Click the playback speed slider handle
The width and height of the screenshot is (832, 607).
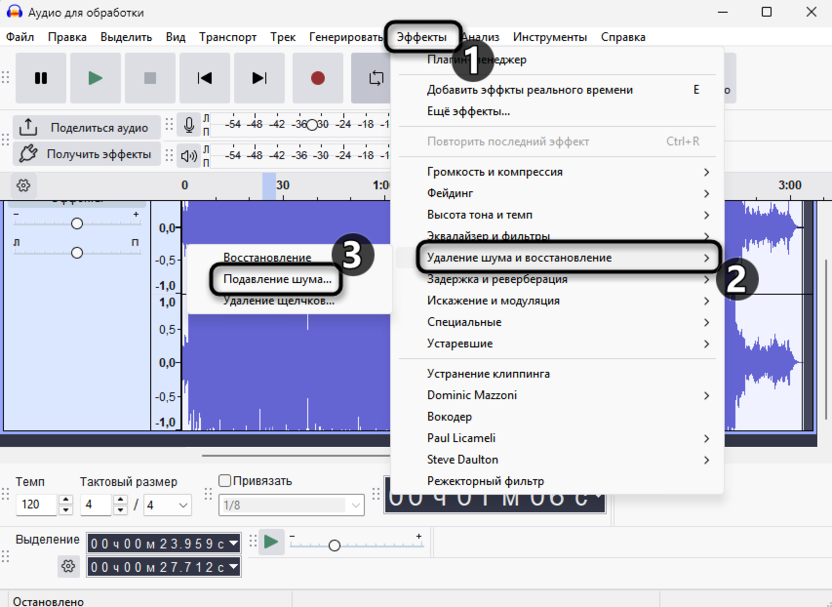tap(334, 545)
